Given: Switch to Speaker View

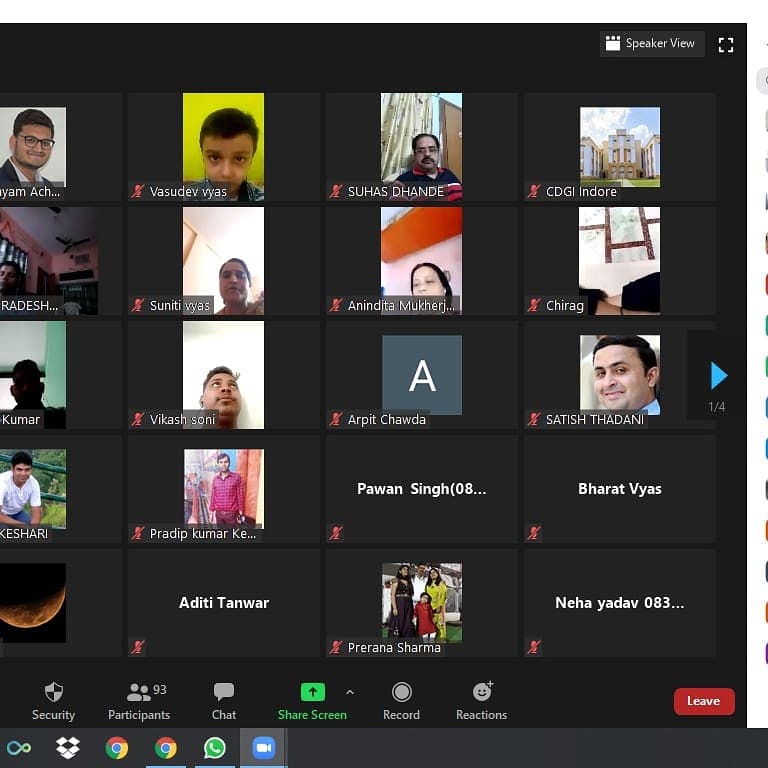Looking at the screenshot, I should click(651, 44).
